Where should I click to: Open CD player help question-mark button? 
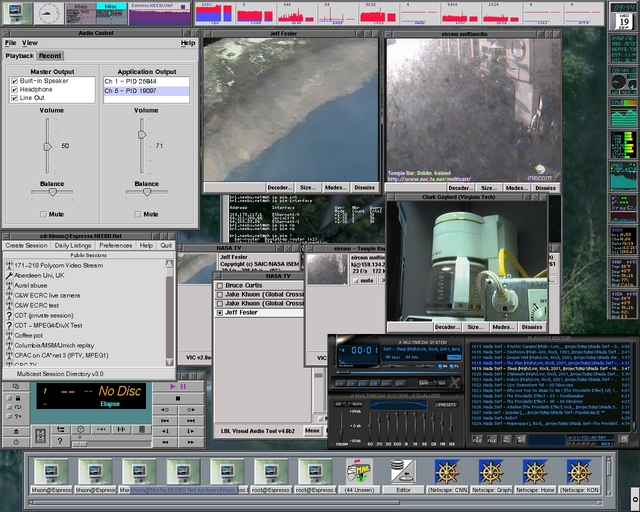(x=60, y=441)
